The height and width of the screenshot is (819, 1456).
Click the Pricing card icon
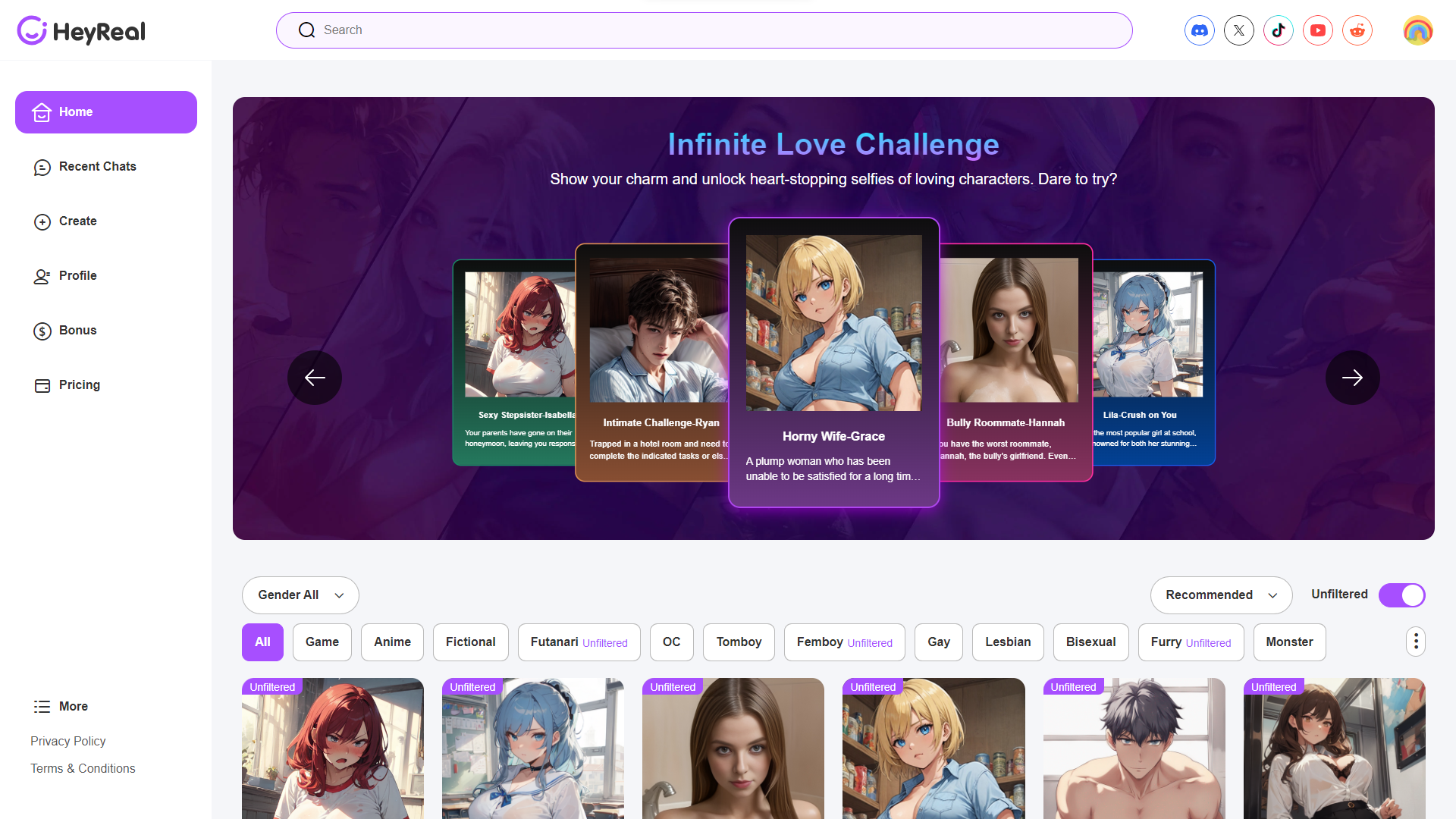click(x=42, y=385)
